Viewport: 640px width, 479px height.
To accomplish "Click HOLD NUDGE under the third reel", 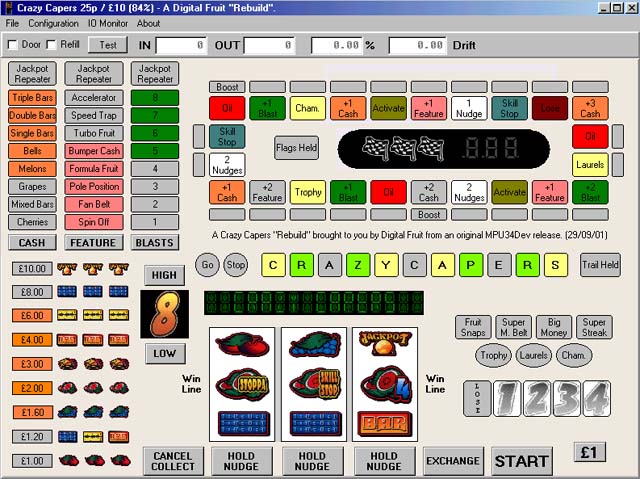I will click(x=384, y=461).
